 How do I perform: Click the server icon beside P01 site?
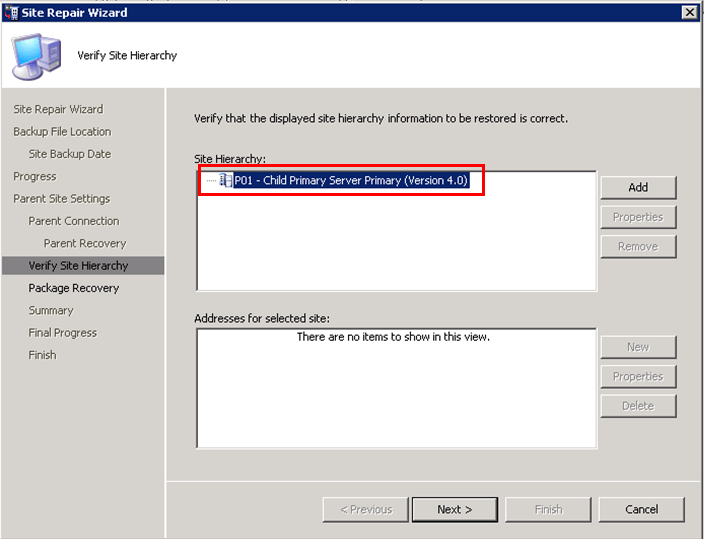[225, 181]
